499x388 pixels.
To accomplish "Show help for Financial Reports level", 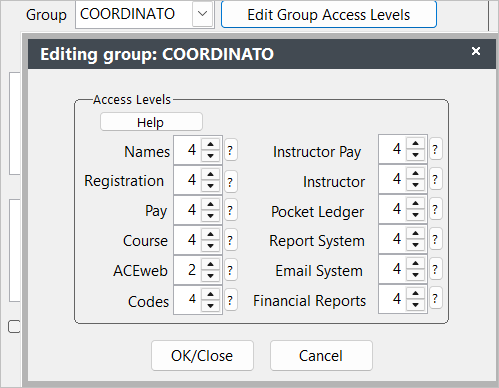I will click(435, 298).
